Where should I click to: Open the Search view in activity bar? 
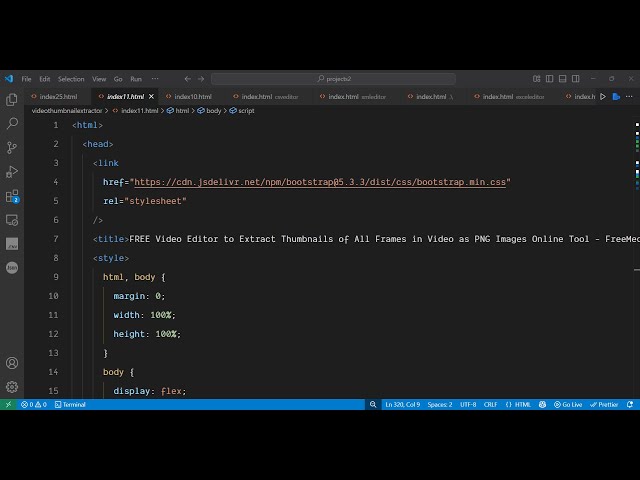12,123
